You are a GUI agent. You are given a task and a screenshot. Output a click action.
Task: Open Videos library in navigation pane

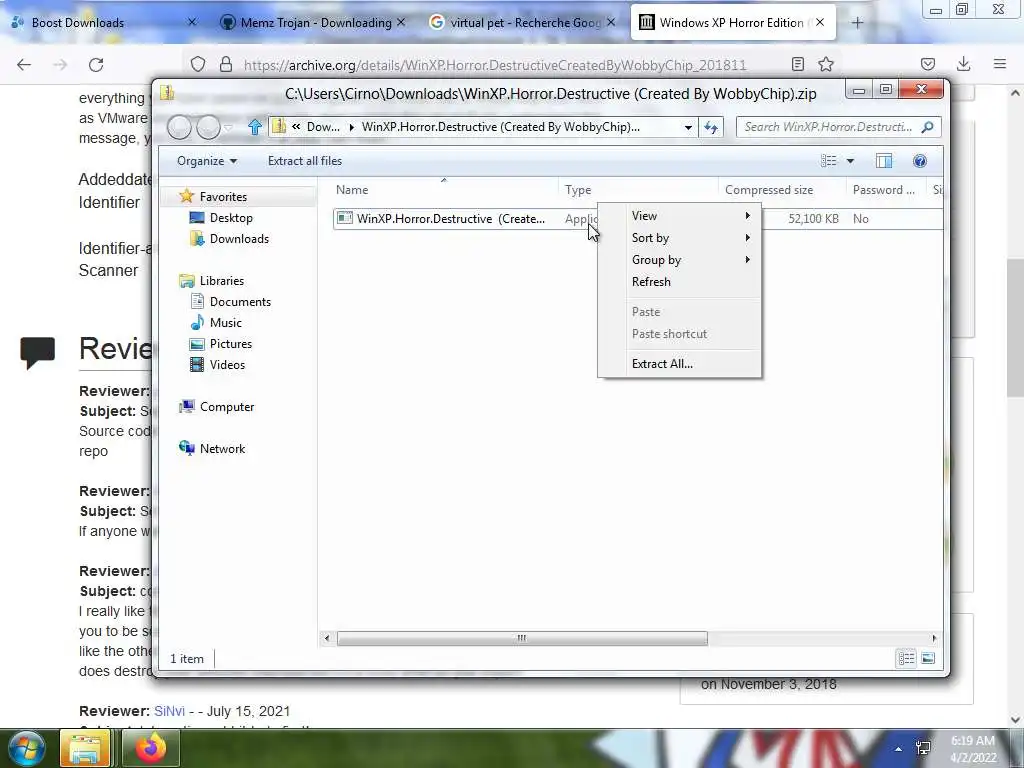(x=227, y=364)
